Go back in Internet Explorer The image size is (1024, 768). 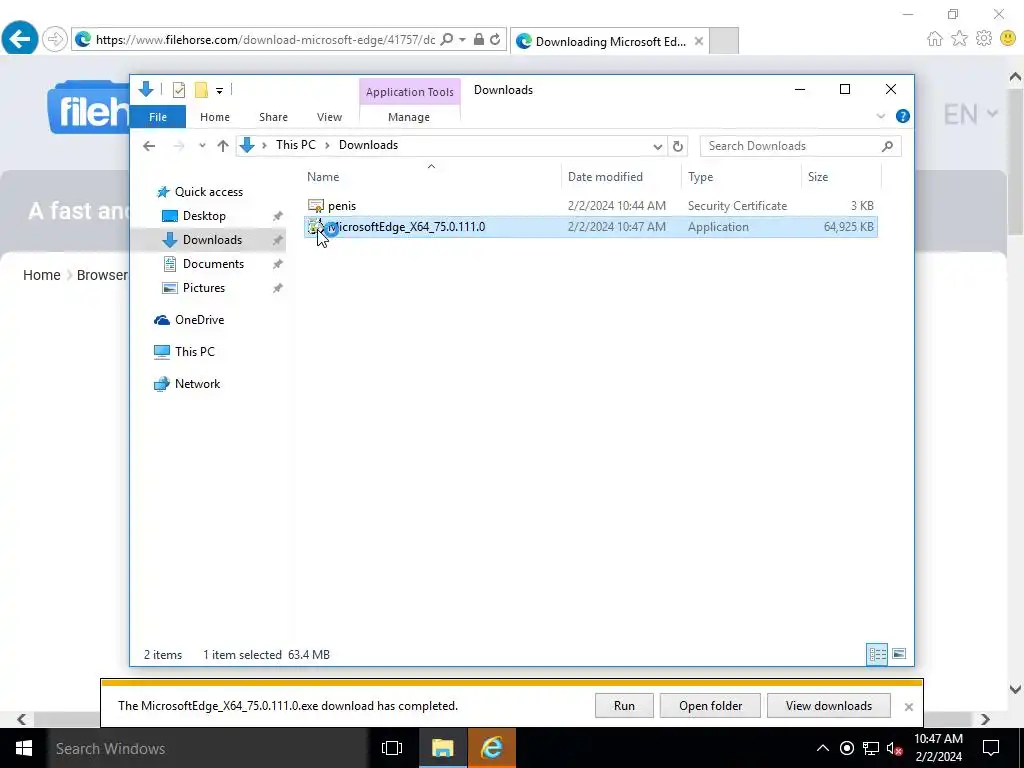pos(20,39)
